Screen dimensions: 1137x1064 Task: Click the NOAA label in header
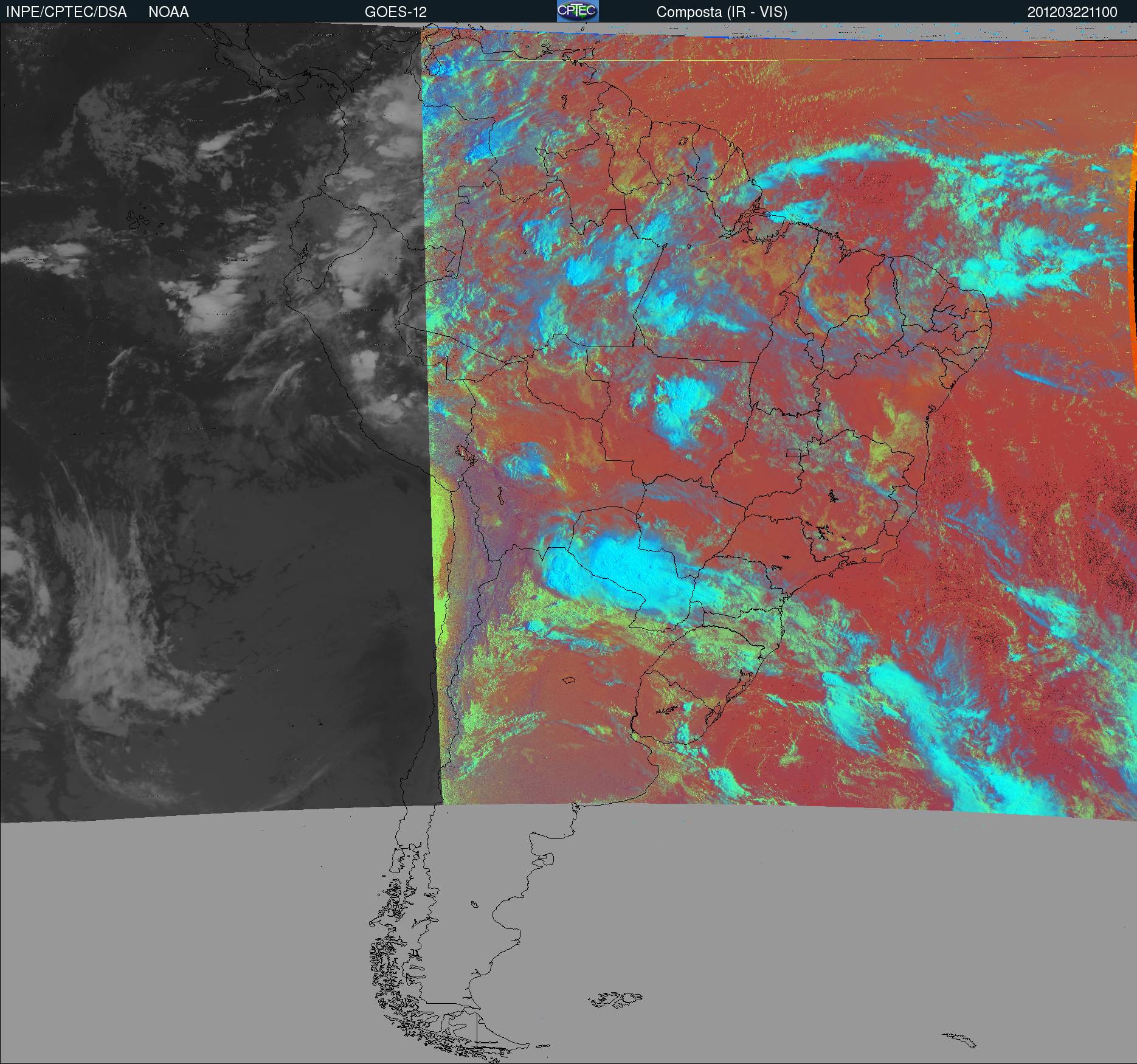coord(168,12)
